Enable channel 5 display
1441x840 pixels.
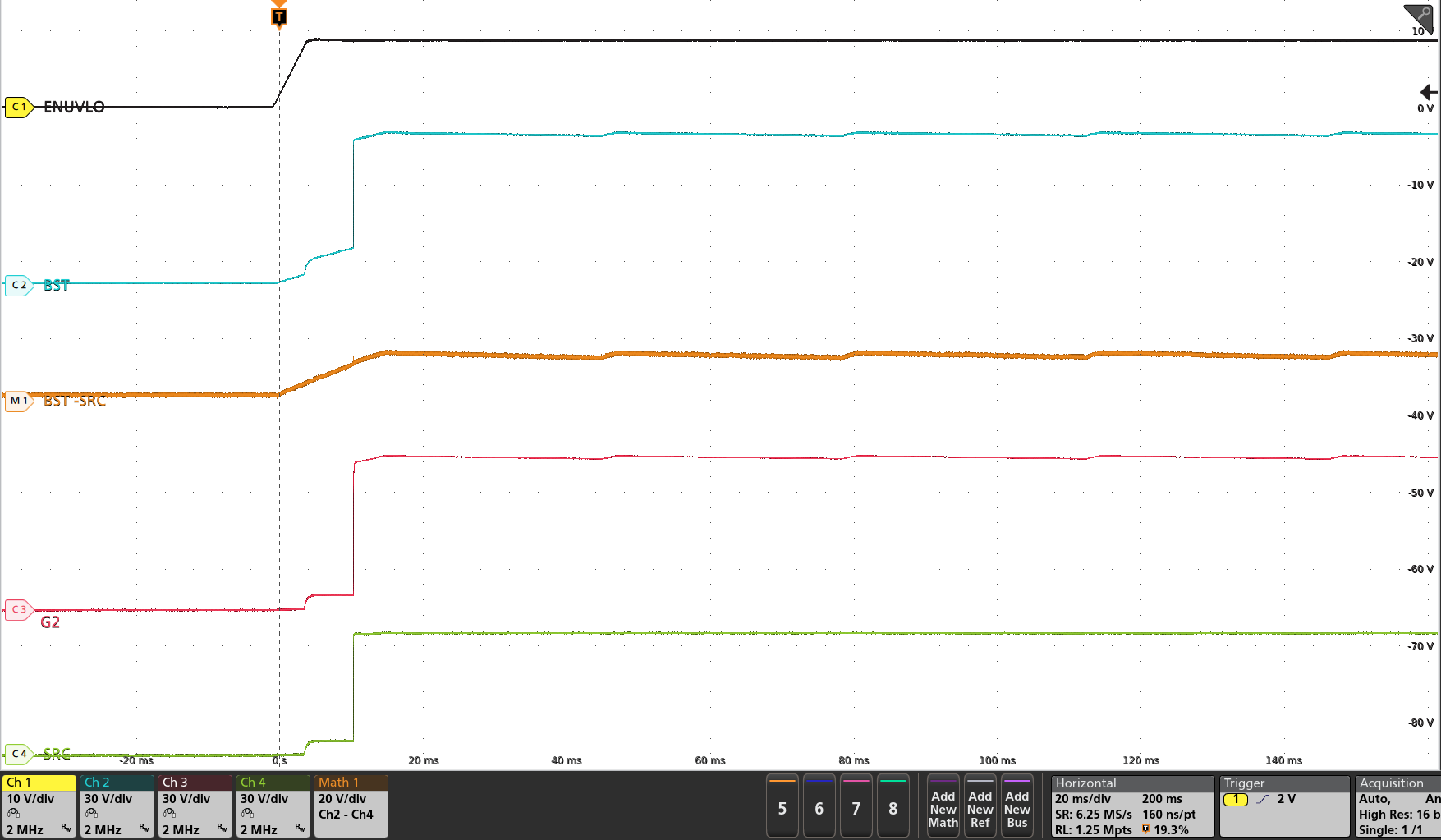point(782,807)
